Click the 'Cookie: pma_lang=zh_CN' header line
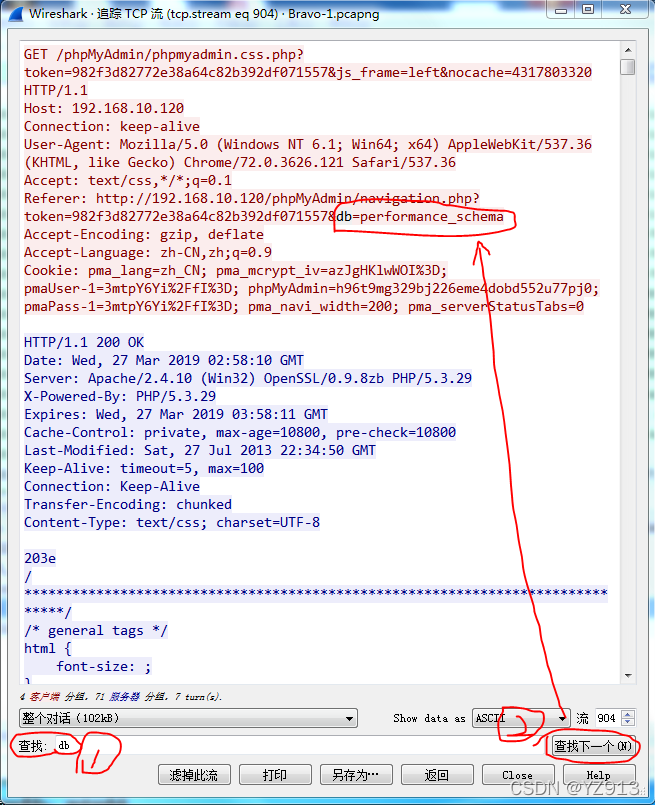Screen dimensions: 655x805 tap(236, 271)
